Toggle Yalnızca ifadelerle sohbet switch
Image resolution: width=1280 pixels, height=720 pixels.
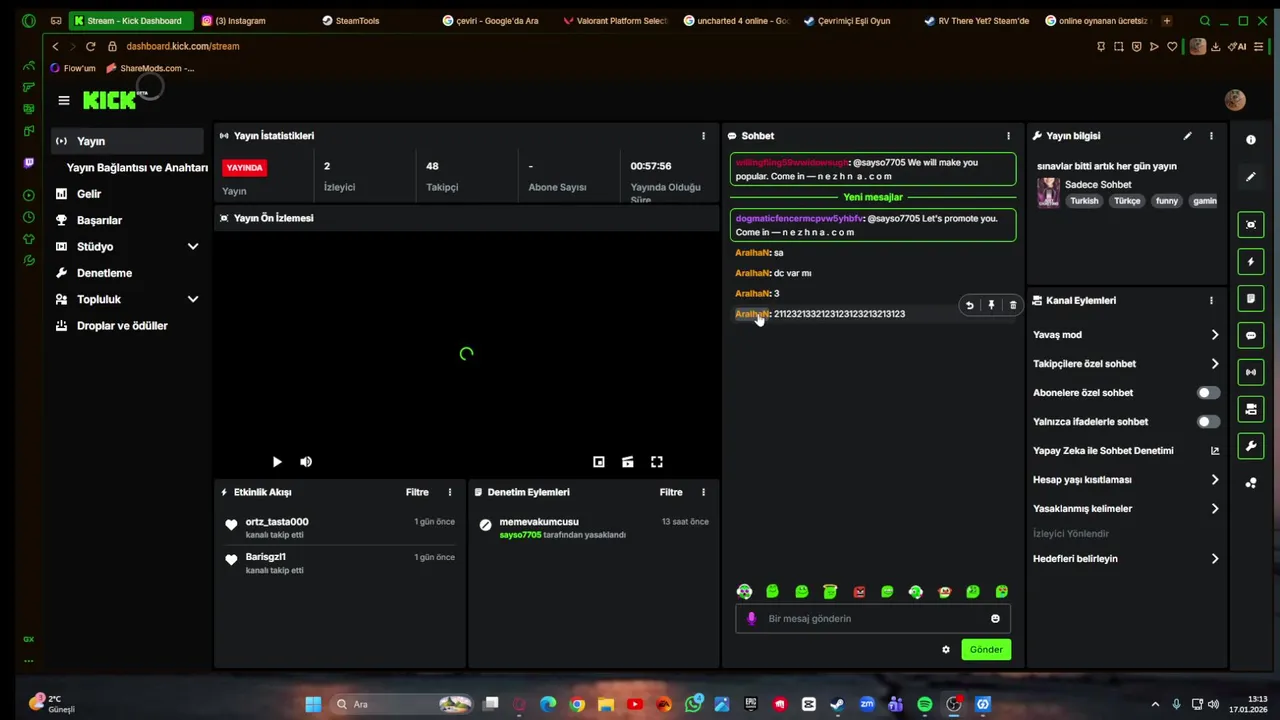[x=1209, y=422]
